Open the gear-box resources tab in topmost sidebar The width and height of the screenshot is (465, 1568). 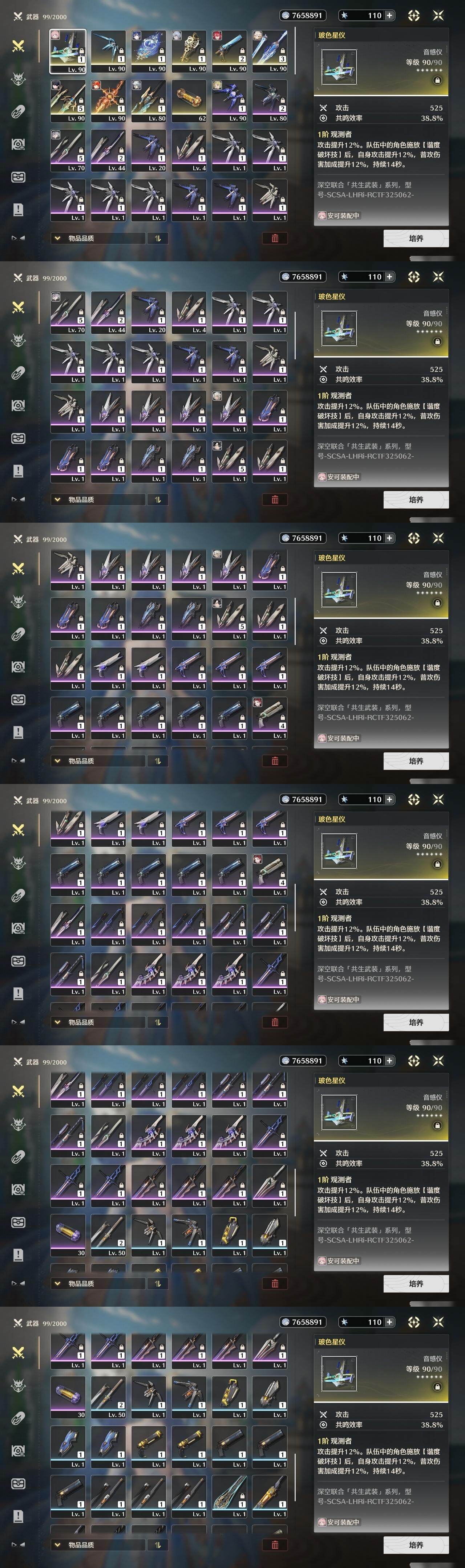[18, 144]
